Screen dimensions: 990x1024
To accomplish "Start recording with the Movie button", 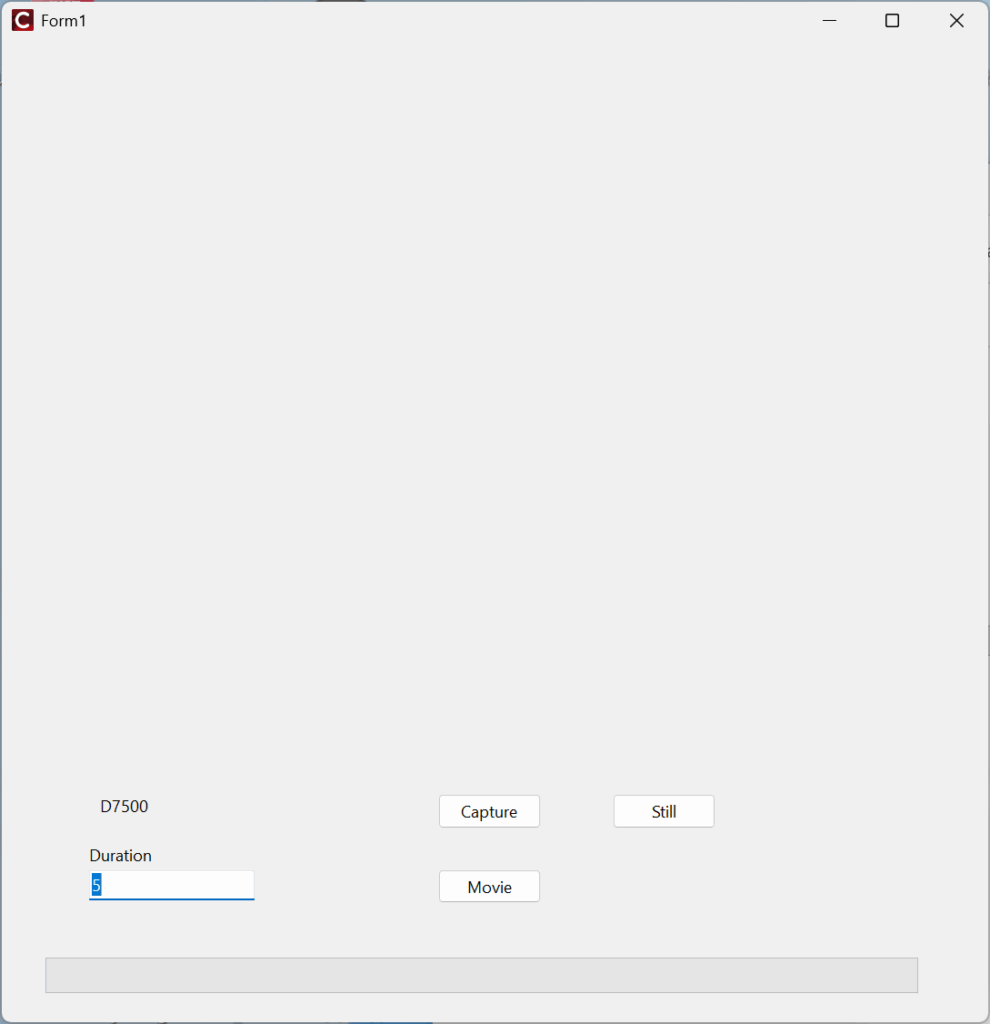I will [489, 887].
